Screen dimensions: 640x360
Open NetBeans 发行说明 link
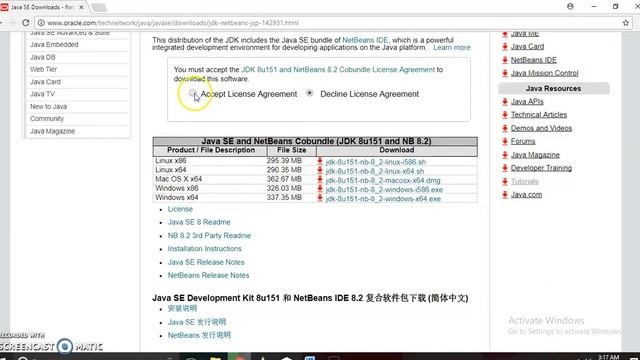point(199,335)
